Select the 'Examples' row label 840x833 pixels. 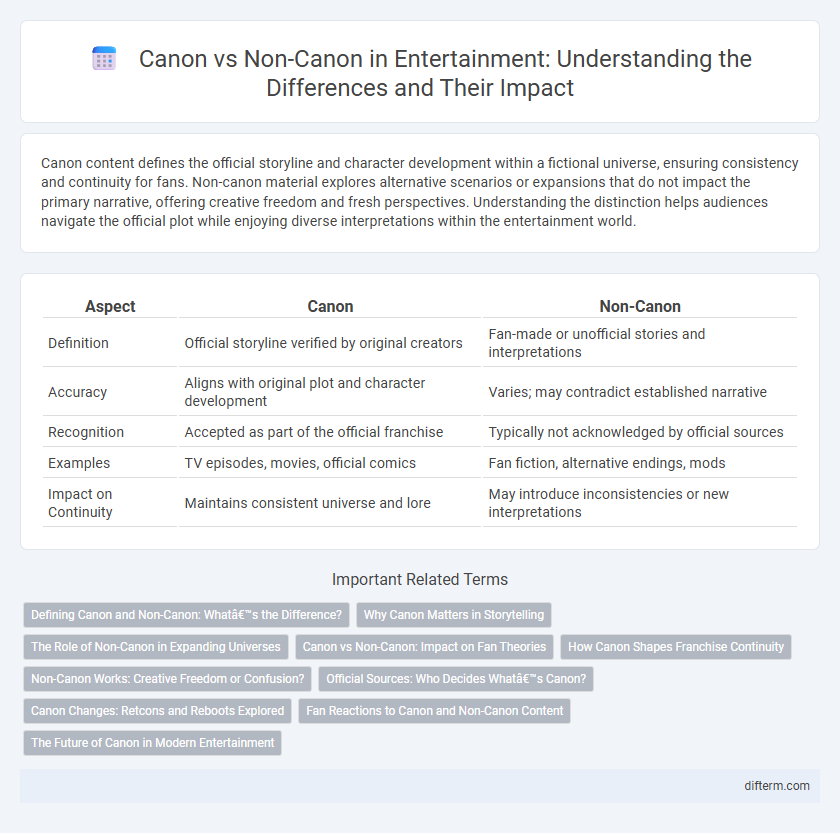click(x=79, y=463)
